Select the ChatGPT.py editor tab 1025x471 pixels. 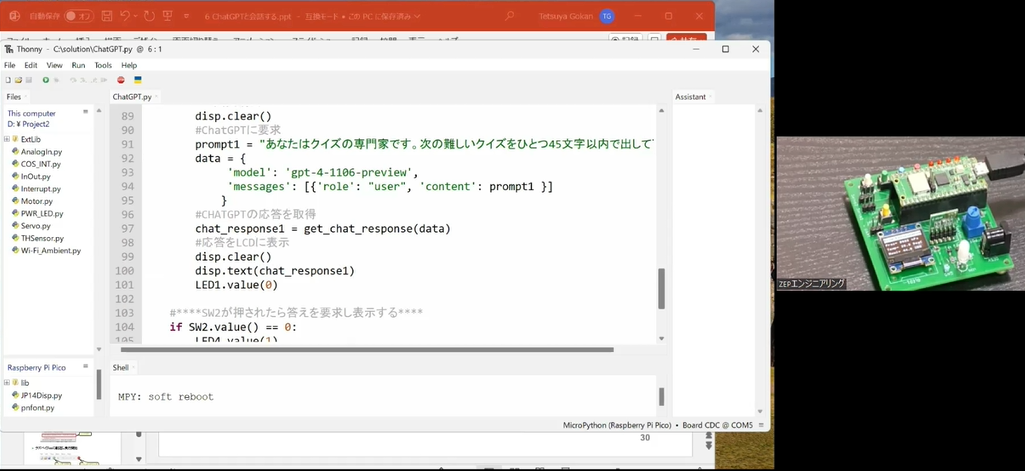[132, 97]
